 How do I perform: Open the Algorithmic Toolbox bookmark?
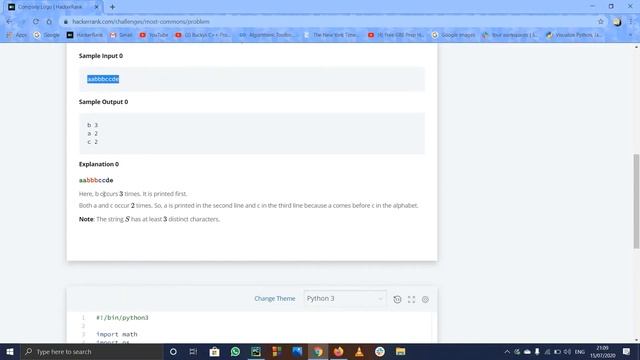tap(267, 35)
